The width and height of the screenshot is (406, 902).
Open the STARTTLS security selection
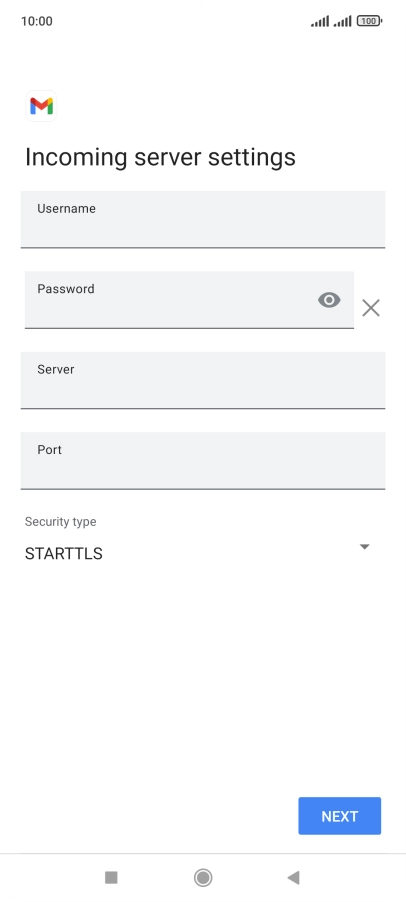click(x=197, y=553)
